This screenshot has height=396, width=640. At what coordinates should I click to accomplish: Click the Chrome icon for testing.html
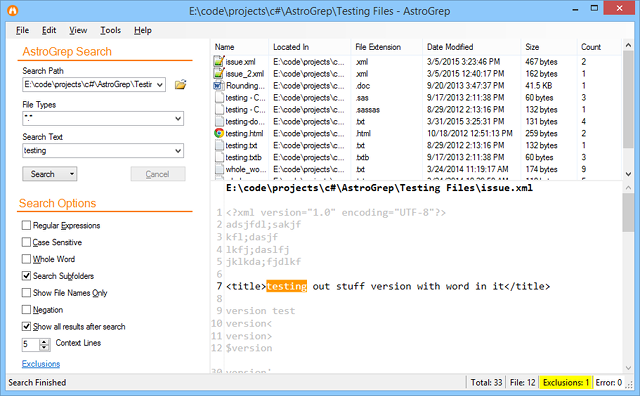click(x=219, y=133)
